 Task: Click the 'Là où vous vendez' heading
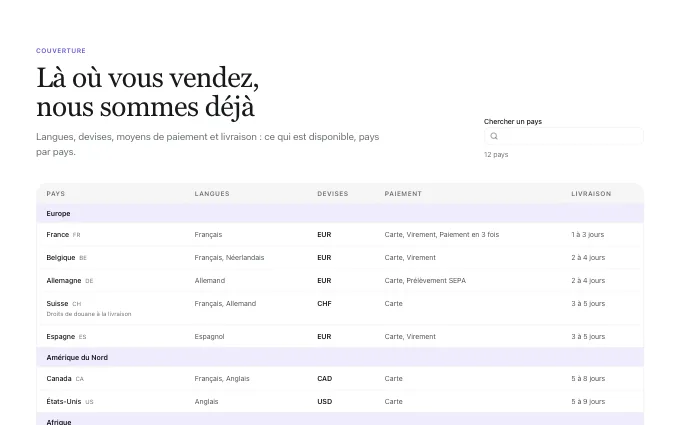147,92
